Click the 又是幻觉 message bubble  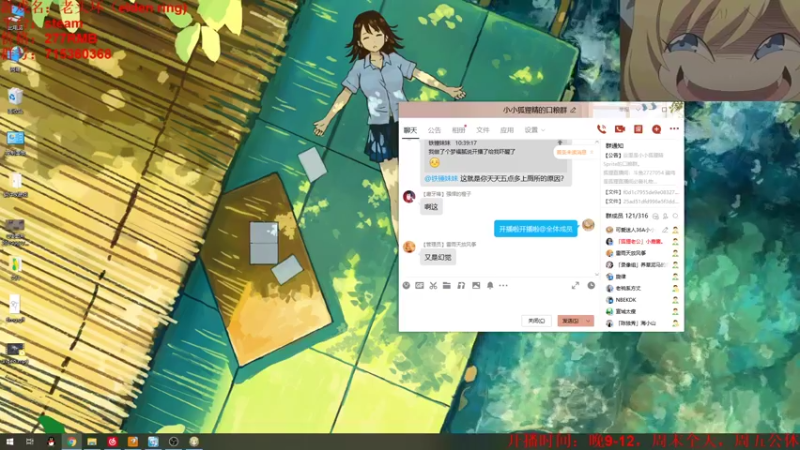click(438, 258)
